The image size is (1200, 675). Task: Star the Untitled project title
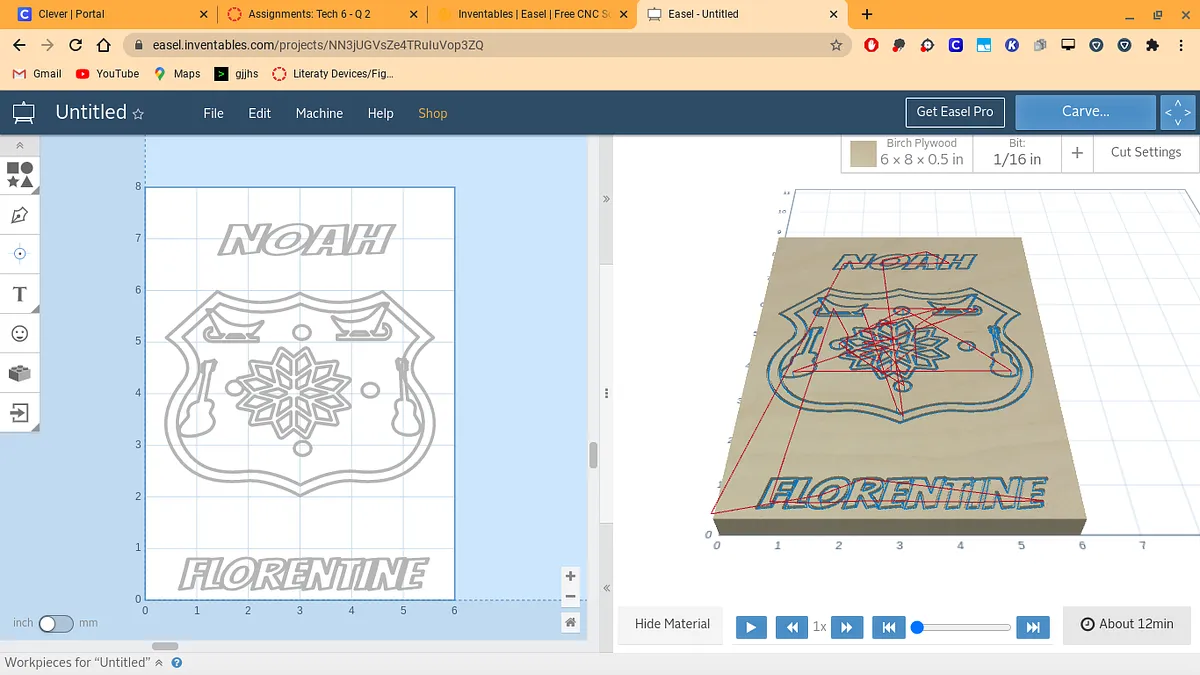tap(138, 114)
